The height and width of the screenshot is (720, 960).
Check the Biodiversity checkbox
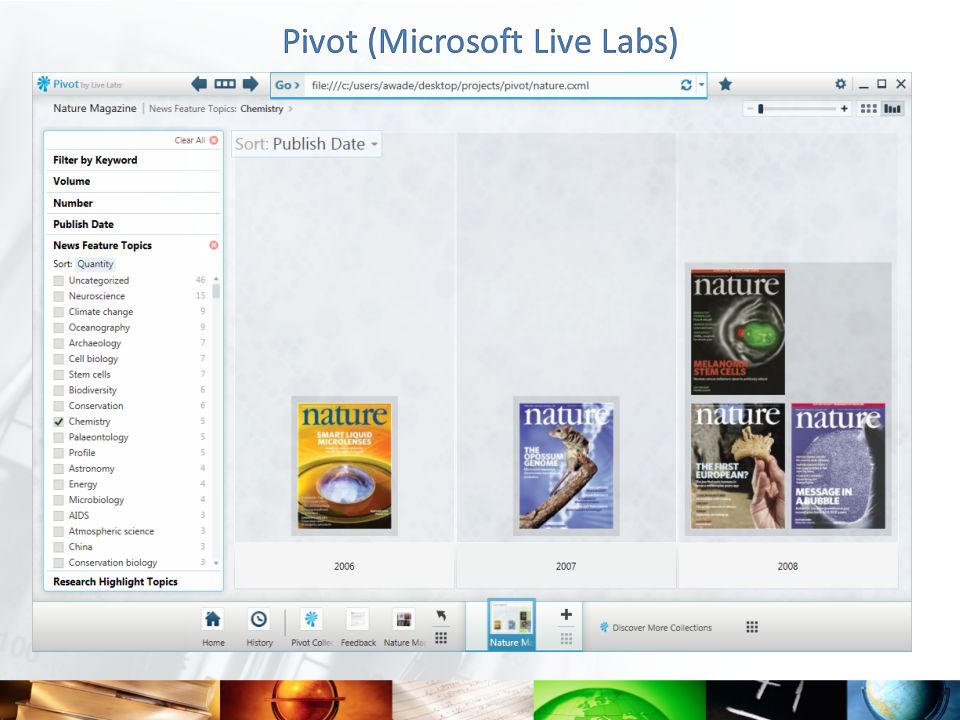point(59,391)
